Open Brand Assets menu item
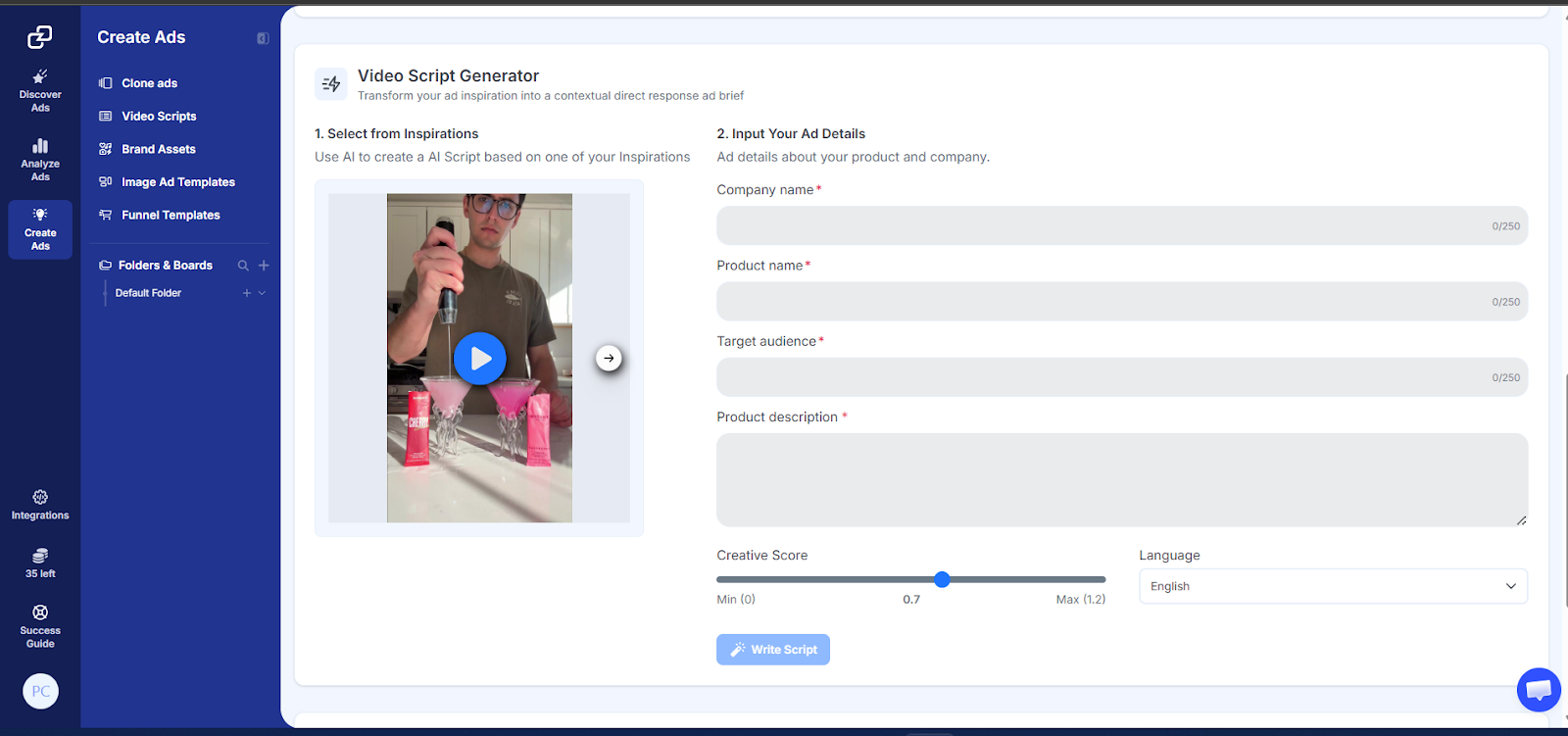This screenshot has height=736, width=1568. click(x=158, y=149)
